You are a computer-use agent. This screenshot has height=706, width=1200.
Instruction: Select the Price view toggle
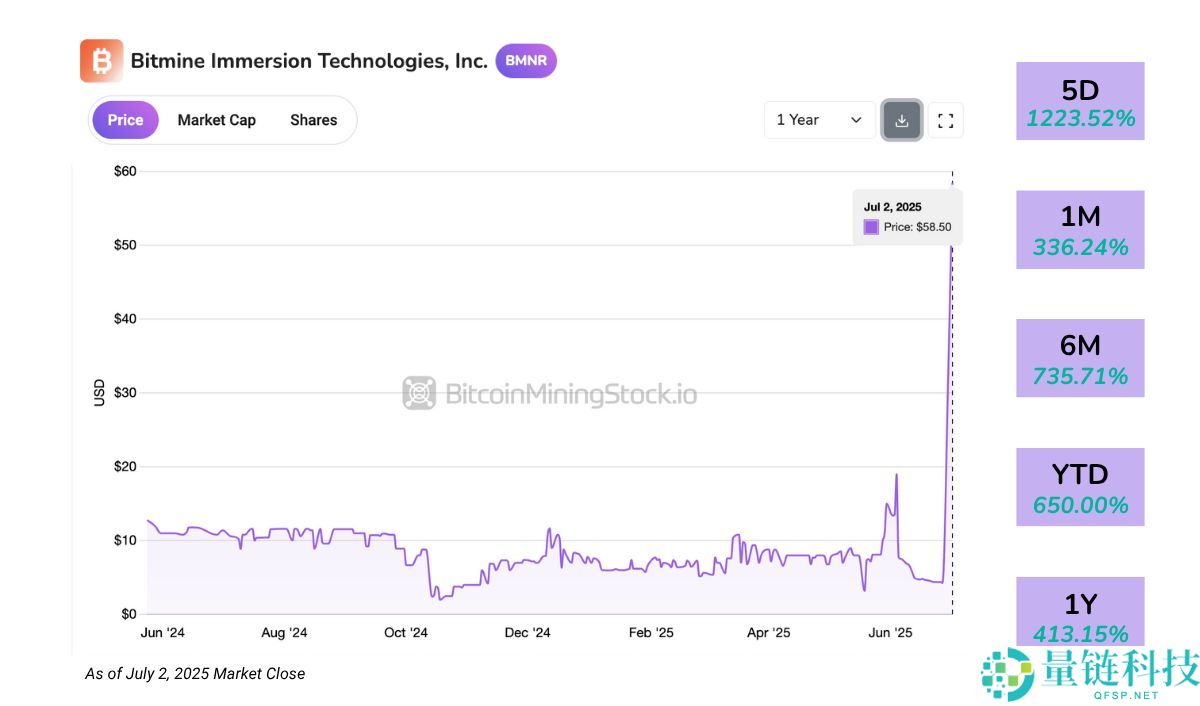coord(124,119)
